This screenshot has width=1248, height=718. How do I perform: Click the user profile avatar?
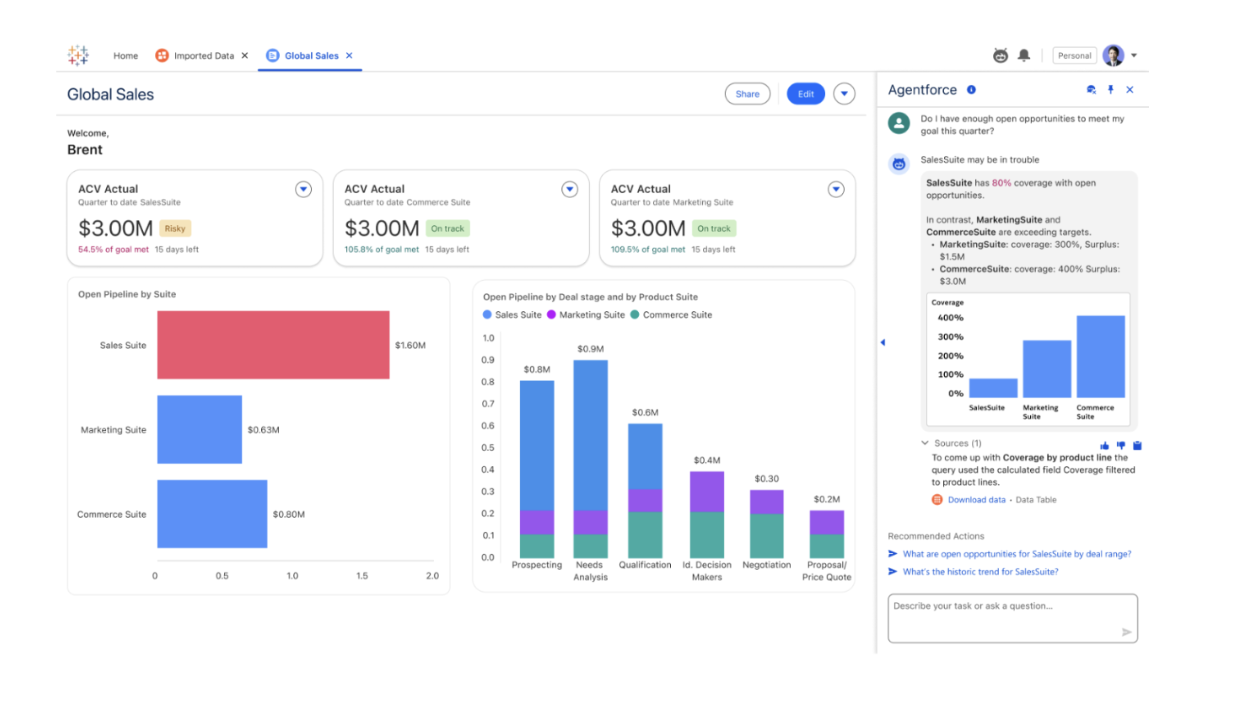pos(1113,56)
